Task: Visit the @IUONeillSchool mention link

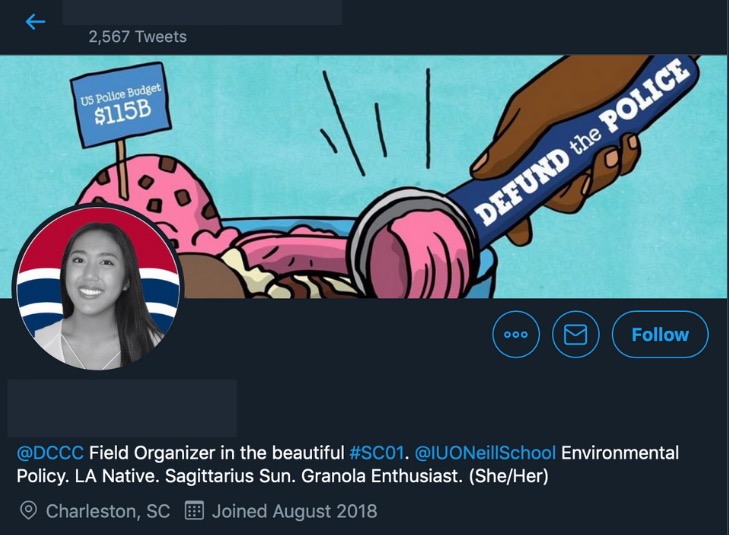Action: (485, 453)
